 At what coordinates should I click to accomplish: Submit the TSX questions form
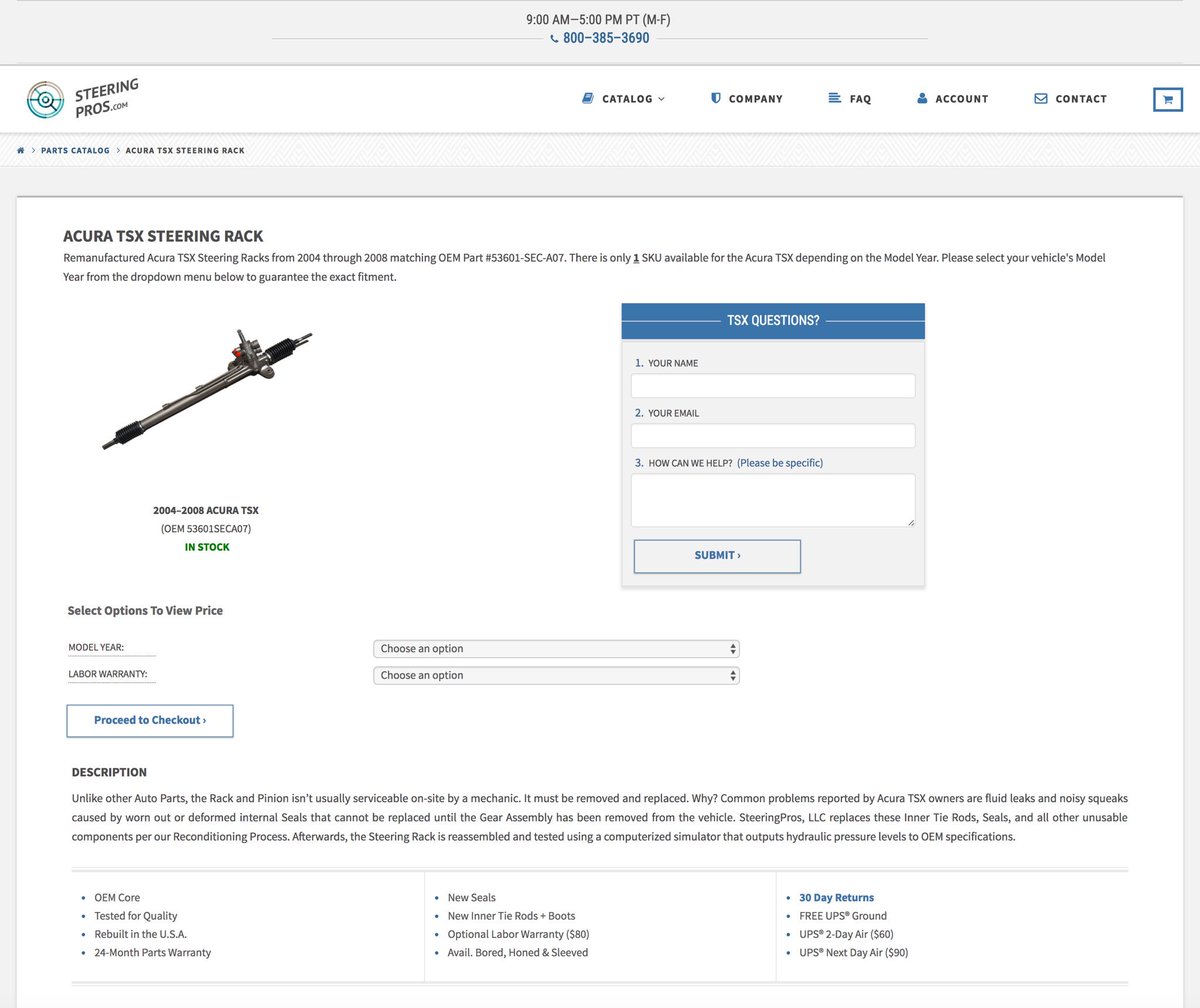(717, 556)
